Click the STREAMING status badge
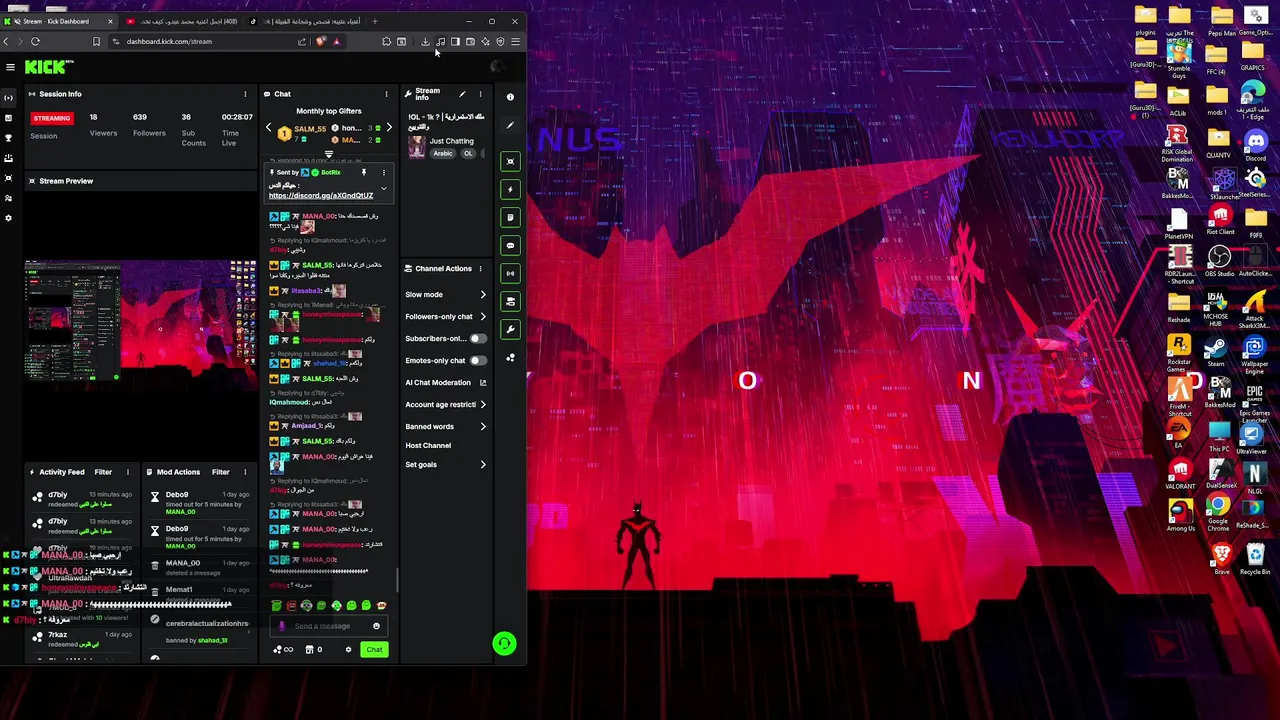 [52, 118]
